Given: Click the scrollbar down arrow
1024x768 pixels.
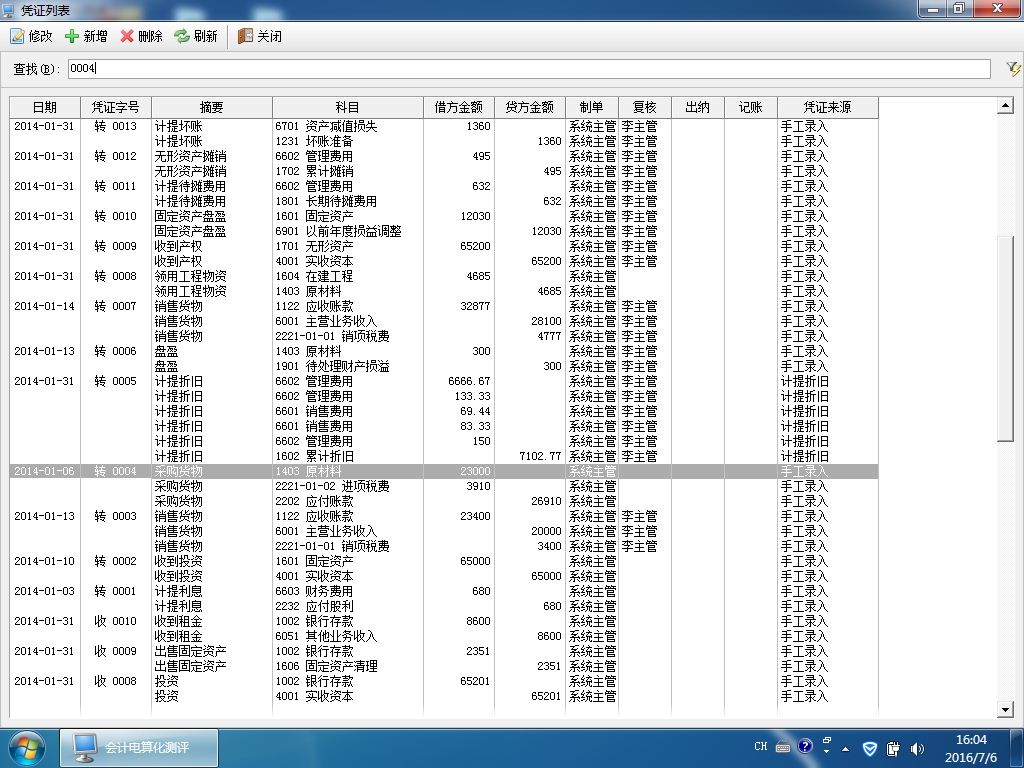Looking at the screenshot, I should pyautogui.click(x=1005, y=709).
